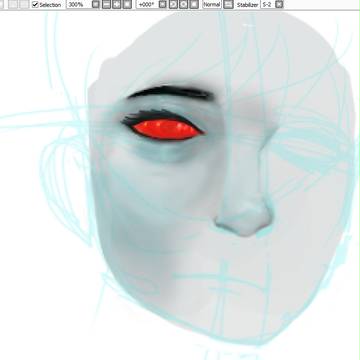The width and height of the screenshot is (360, 360).
Task: Click the 300% zoom level field
Action: 78,5
